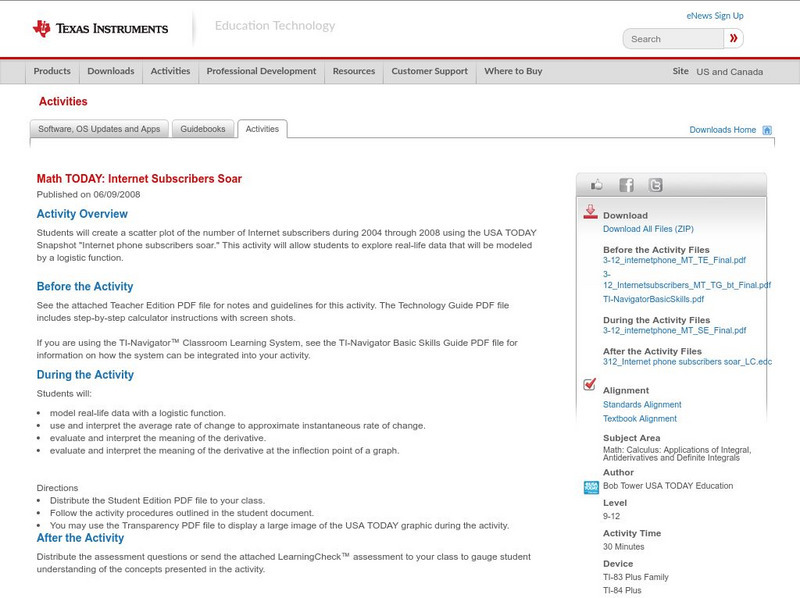Share on Facebook icon
This screenshot has height=598, width=800.
pos(626,185)
